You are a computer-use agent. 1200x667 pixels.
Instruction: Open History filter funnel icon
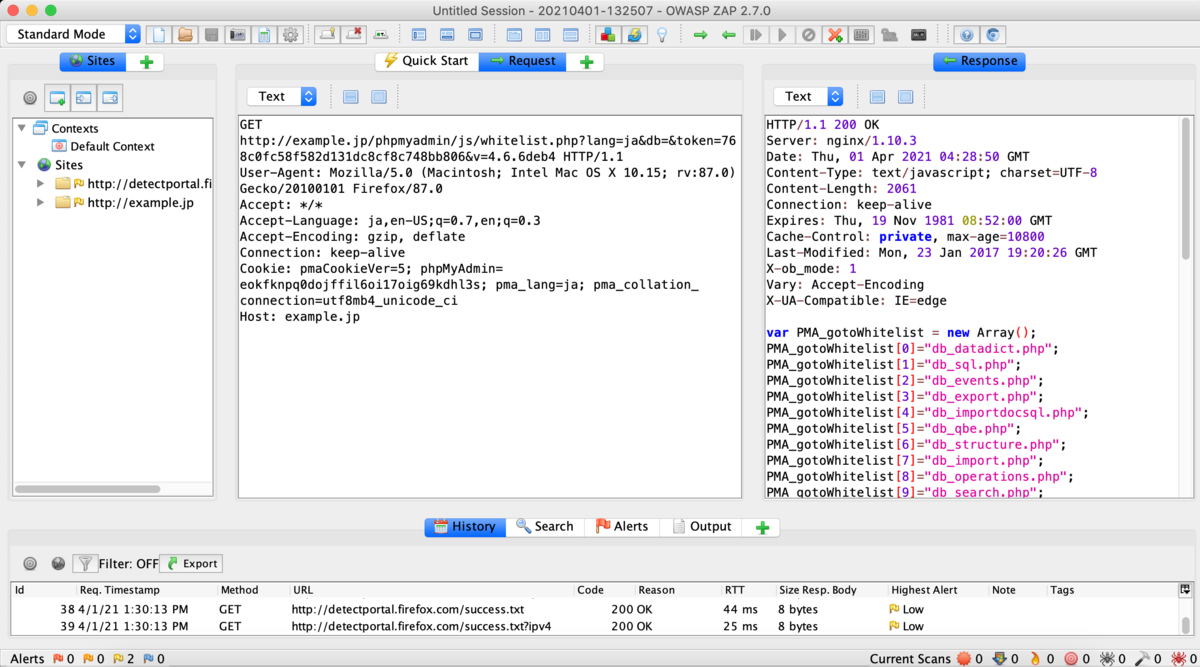tap(86, 563)
